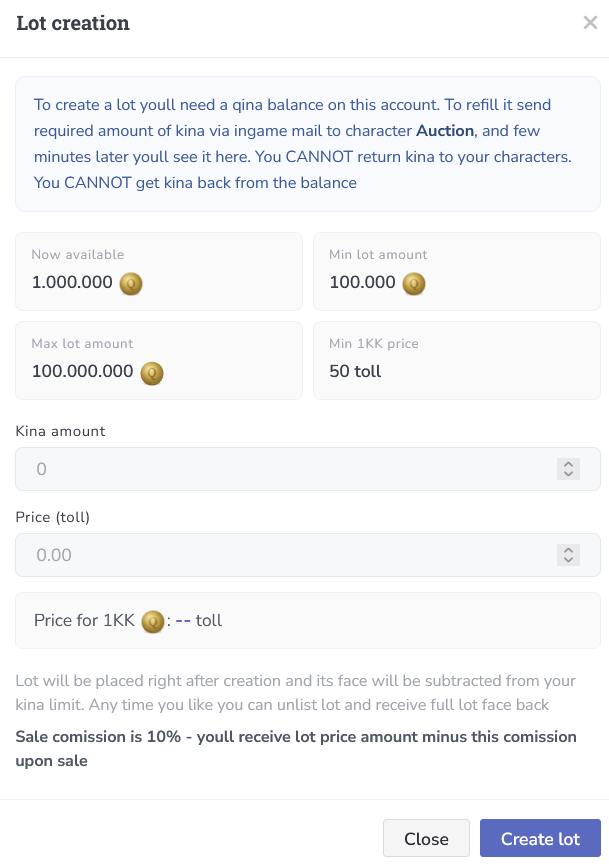This screenshot has width=609, height=865.
Task: Click the coin icon beside Min lot amount 100.000
Action: [414, 284]
